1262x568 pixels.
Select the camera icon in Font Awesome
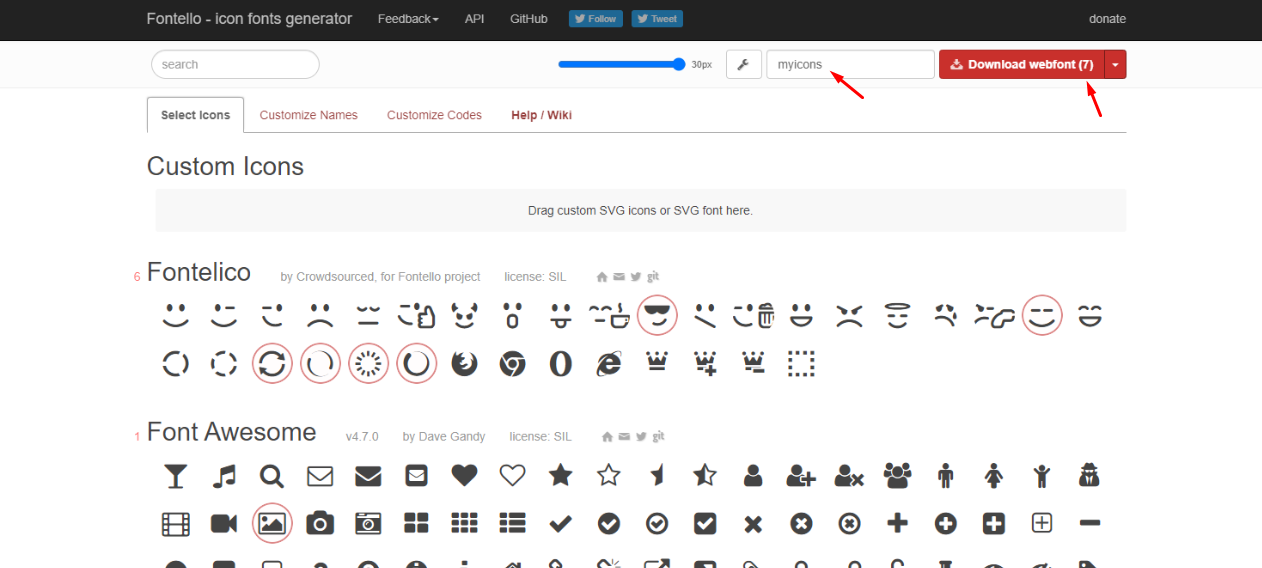320,523
